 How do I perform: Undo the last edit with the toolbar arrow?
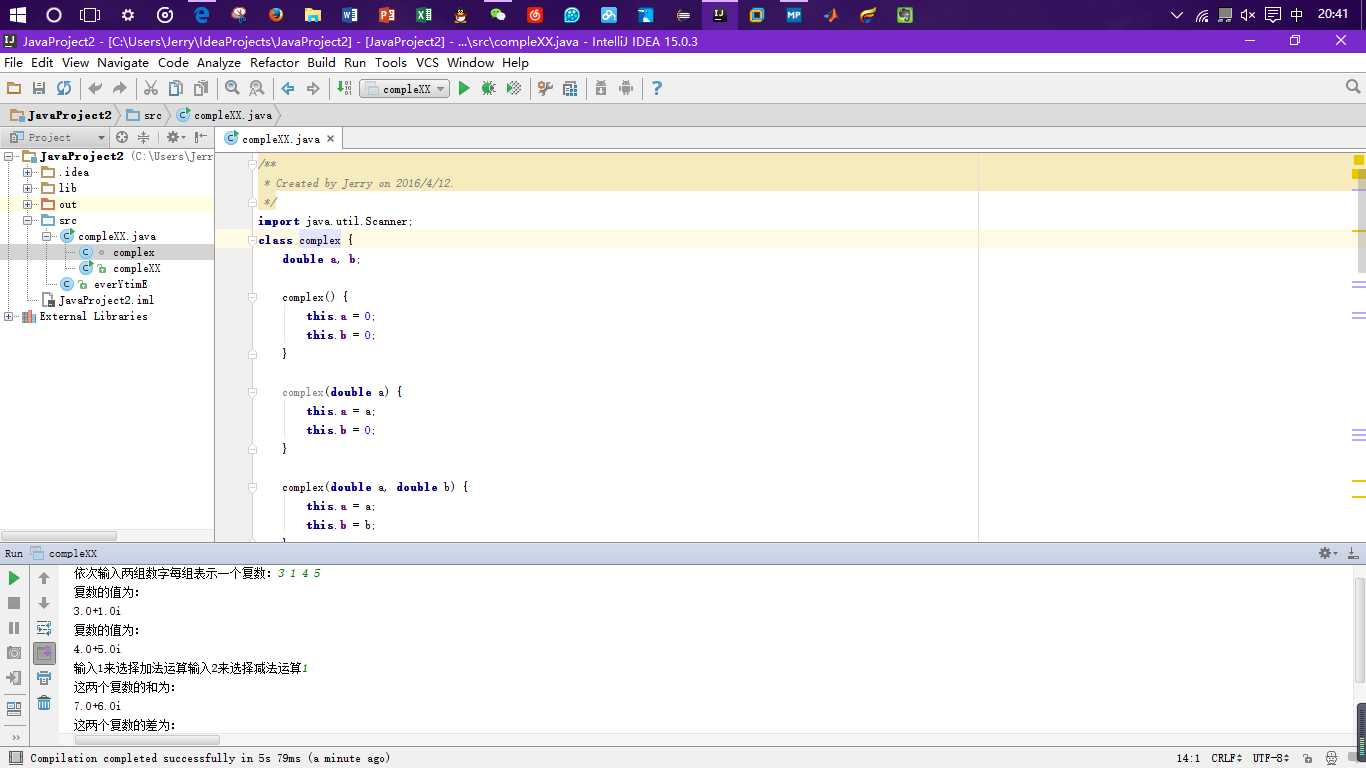click(95, 88)
